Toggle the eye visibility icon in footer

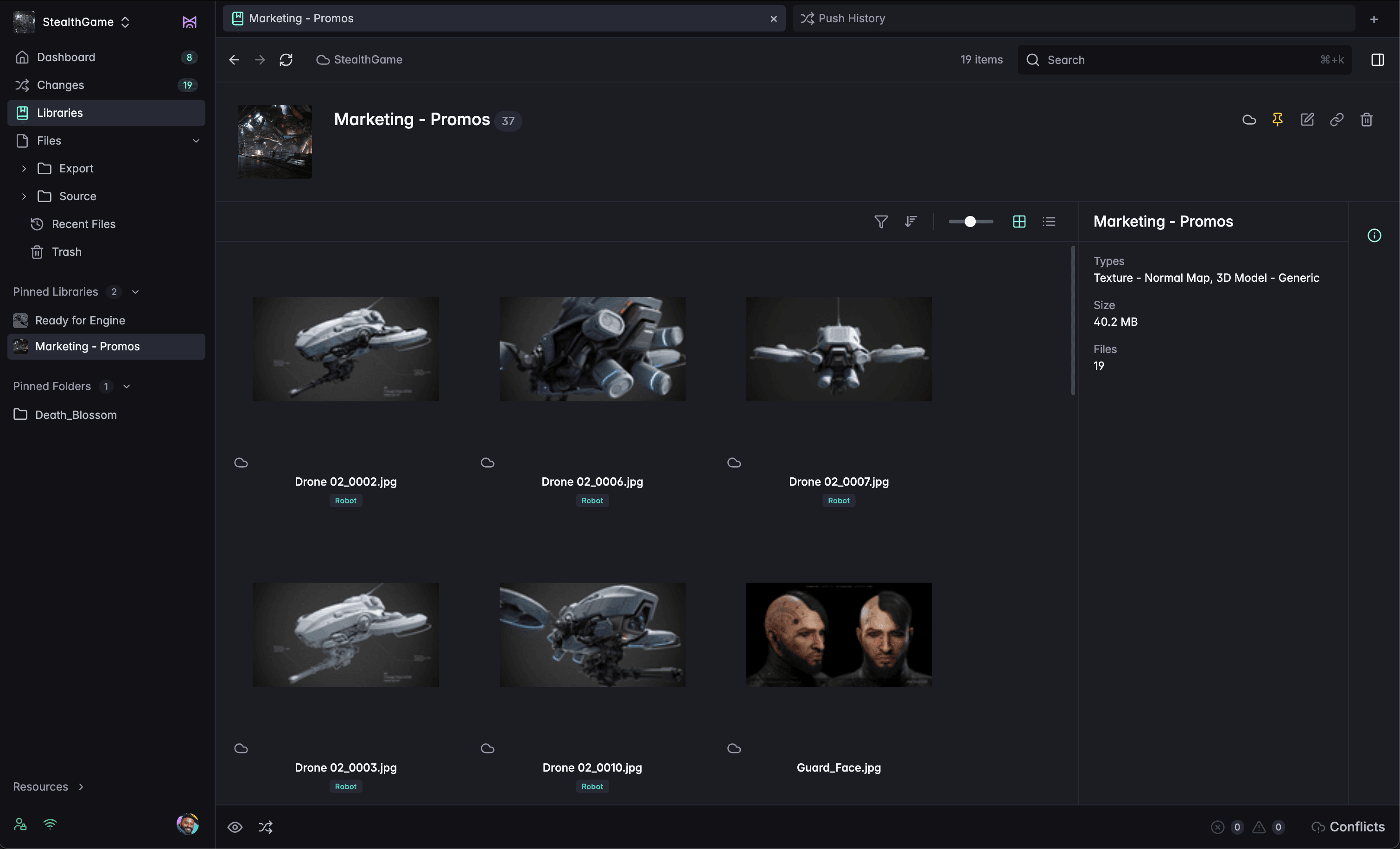pyautogui.click(x=235, y=827)
